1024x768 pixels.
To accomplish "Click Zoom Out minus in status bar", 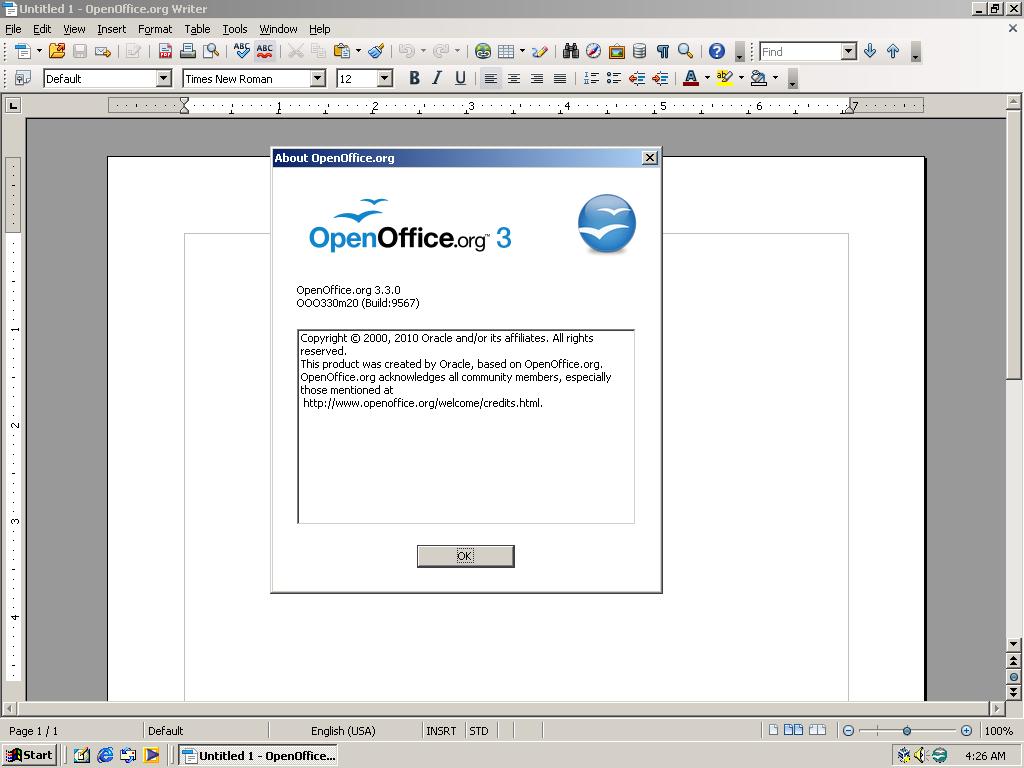I will pos(848,731).
